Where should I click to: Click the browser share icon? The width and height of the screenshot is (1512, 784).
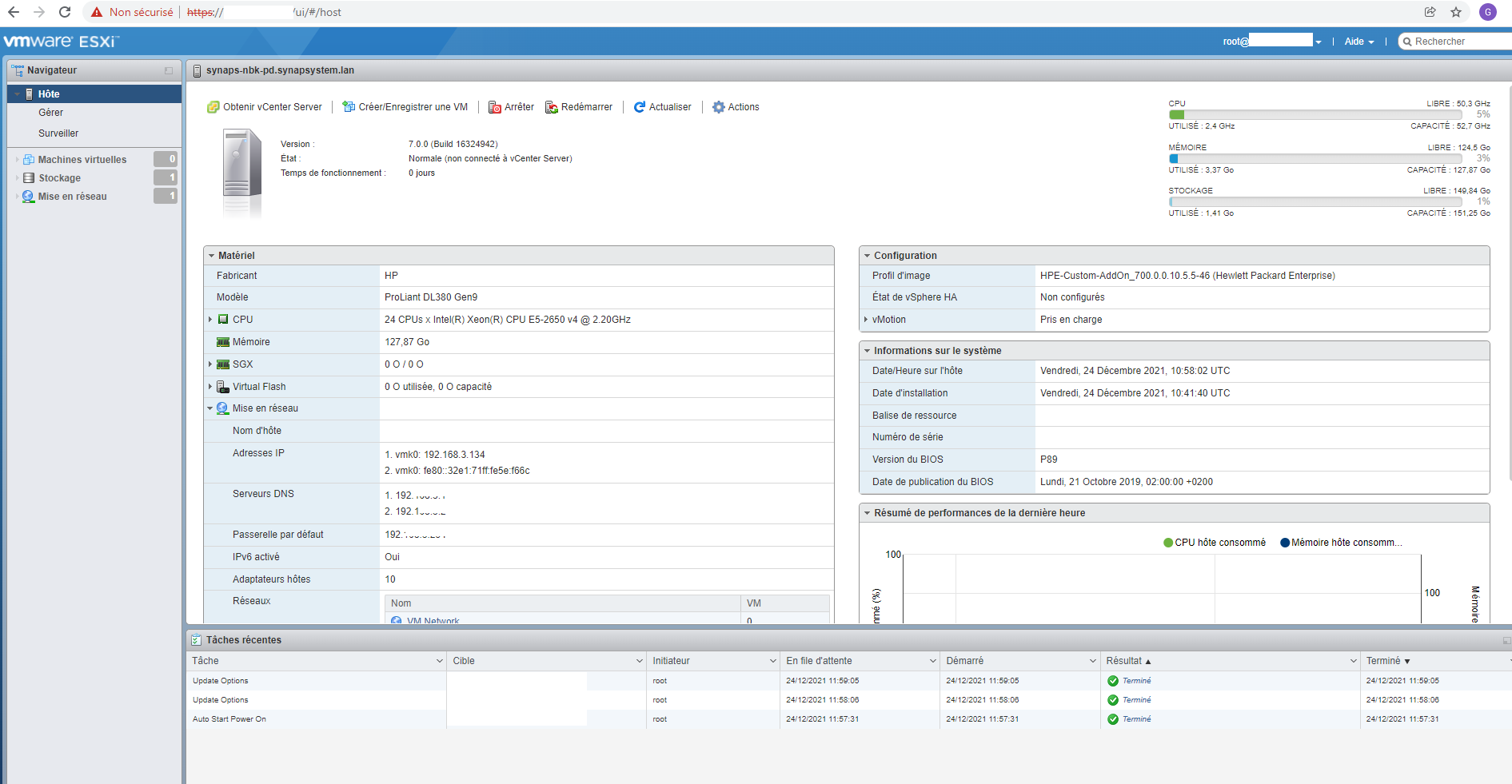[1430, 12]
